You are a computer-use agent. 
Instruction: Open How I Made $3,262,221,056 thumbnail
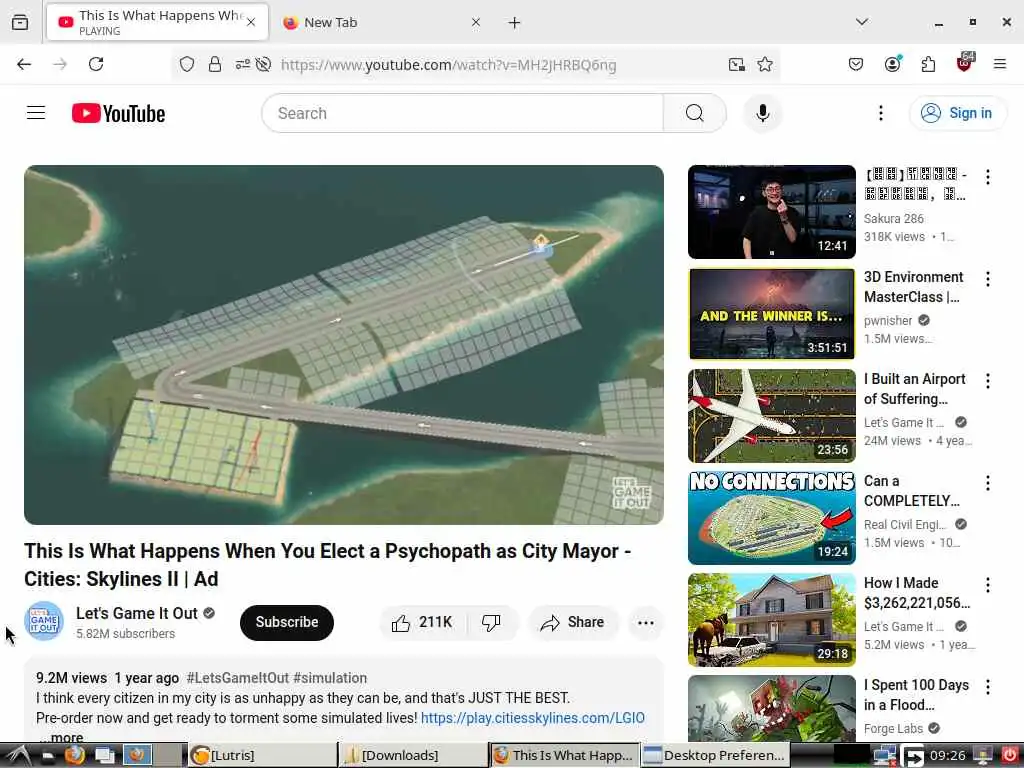point(771,619)
